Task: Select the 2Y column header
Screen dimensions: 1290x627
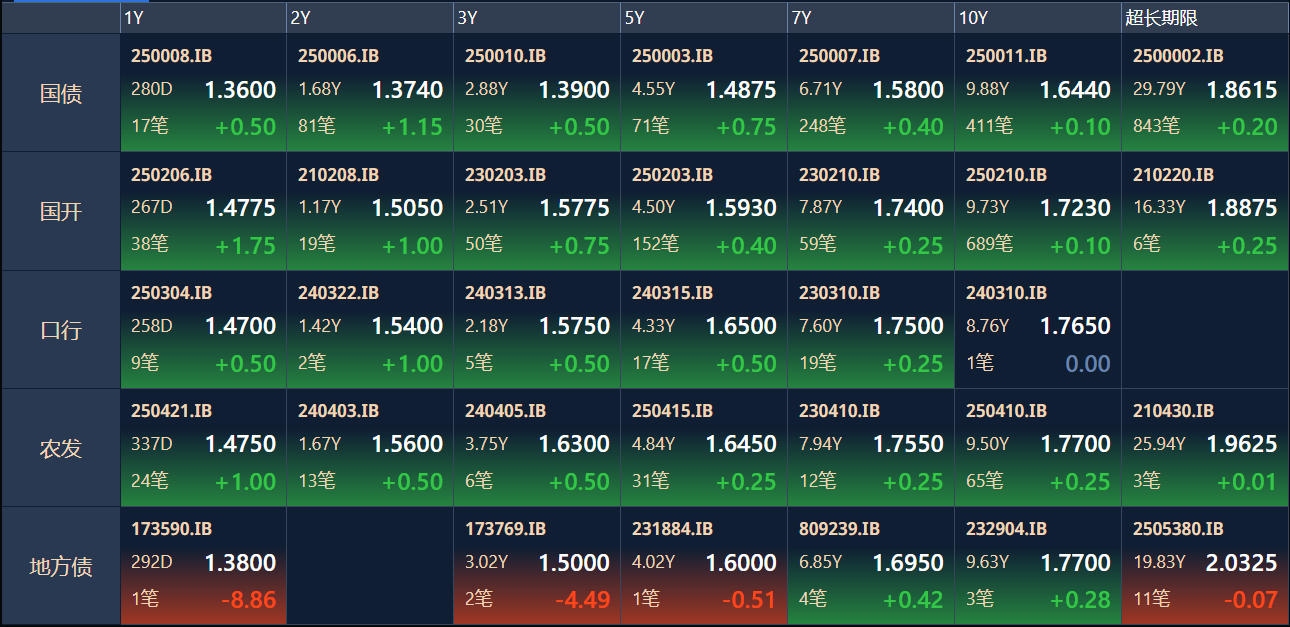Action: [369, 18]
